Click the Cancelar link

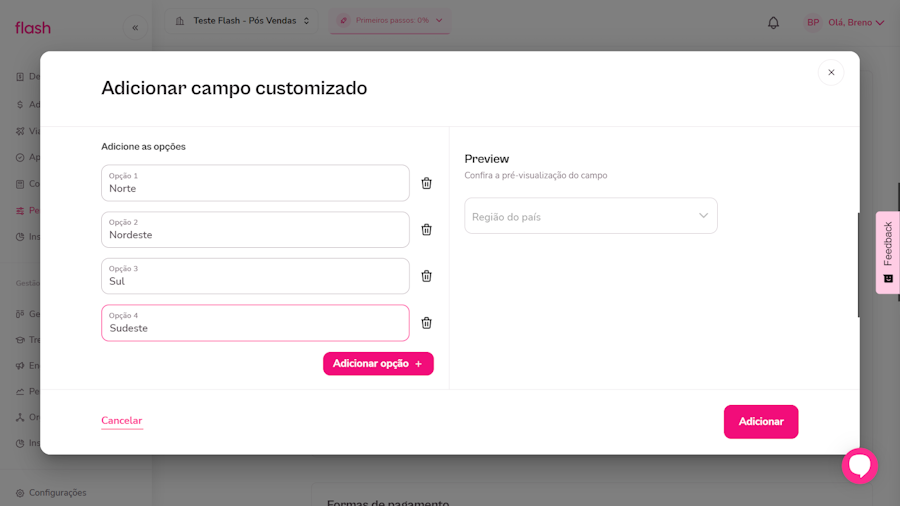click(122, 421)
